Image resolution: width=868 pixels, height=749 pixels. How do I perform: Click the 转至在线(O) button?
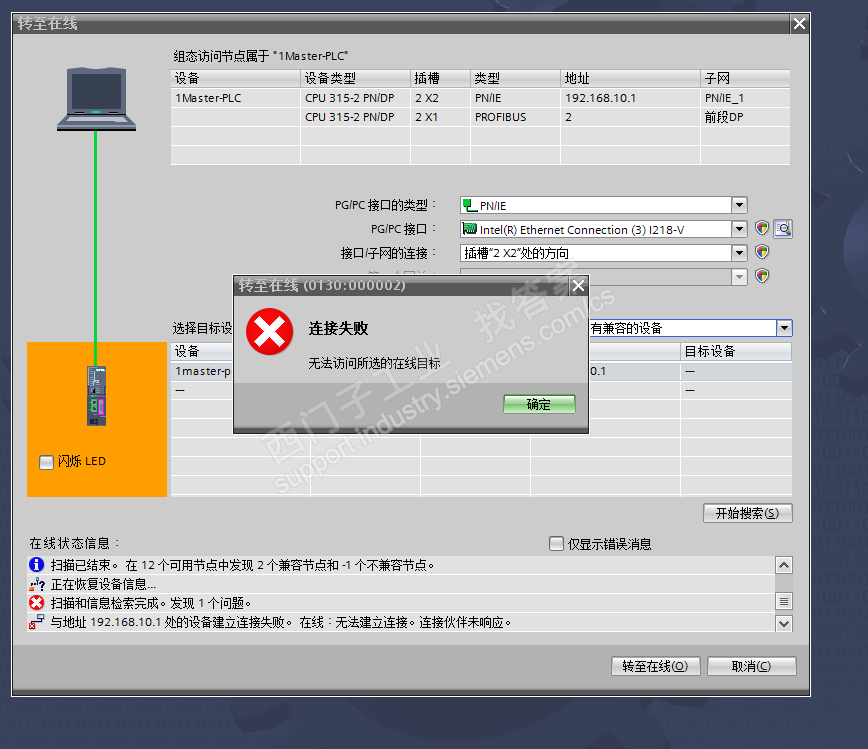click(655, 666)
